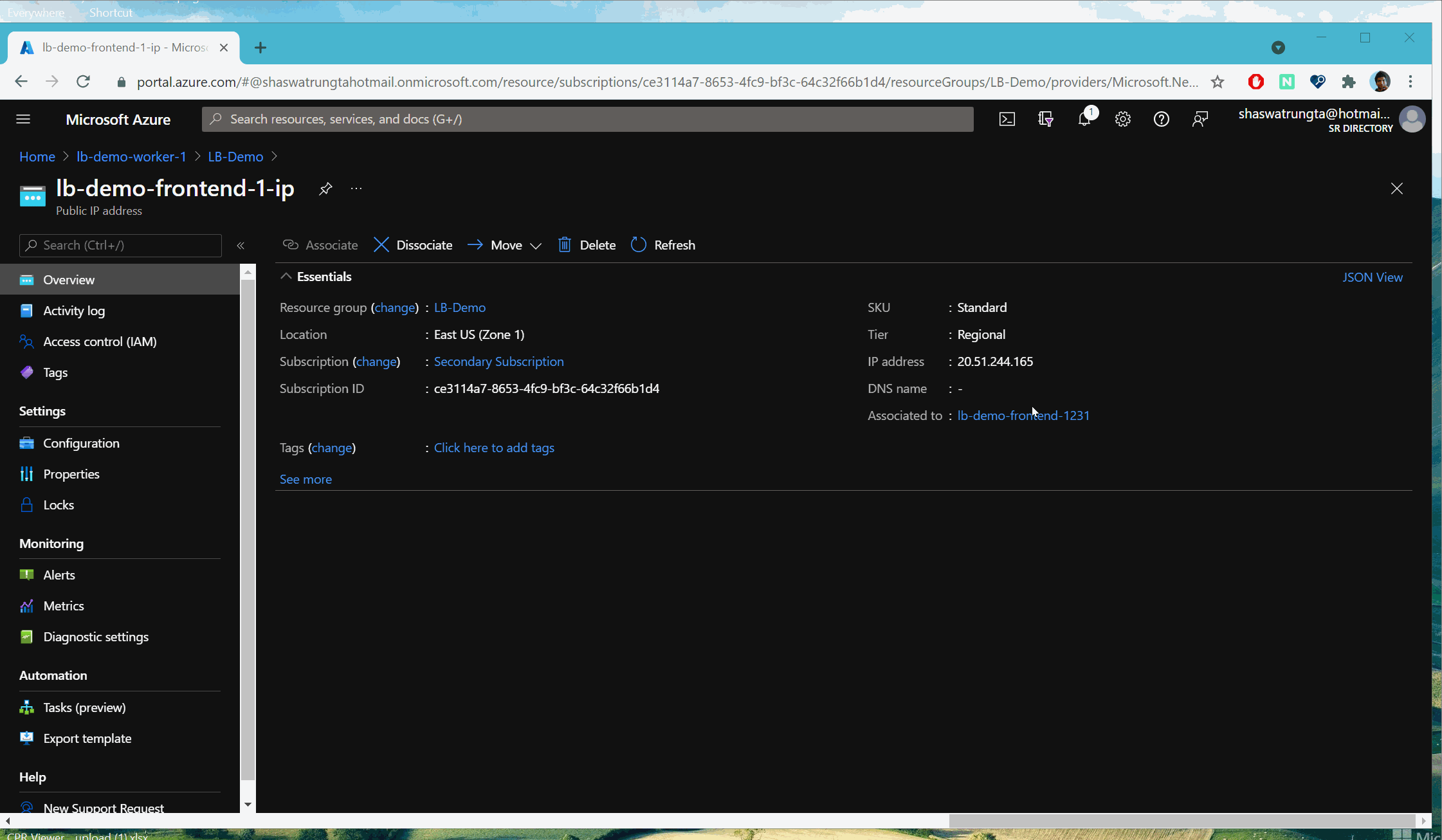The image size is (1442, 840).
Task: Click the Delete icon in toolbar
Action: (x=565, y=244)
